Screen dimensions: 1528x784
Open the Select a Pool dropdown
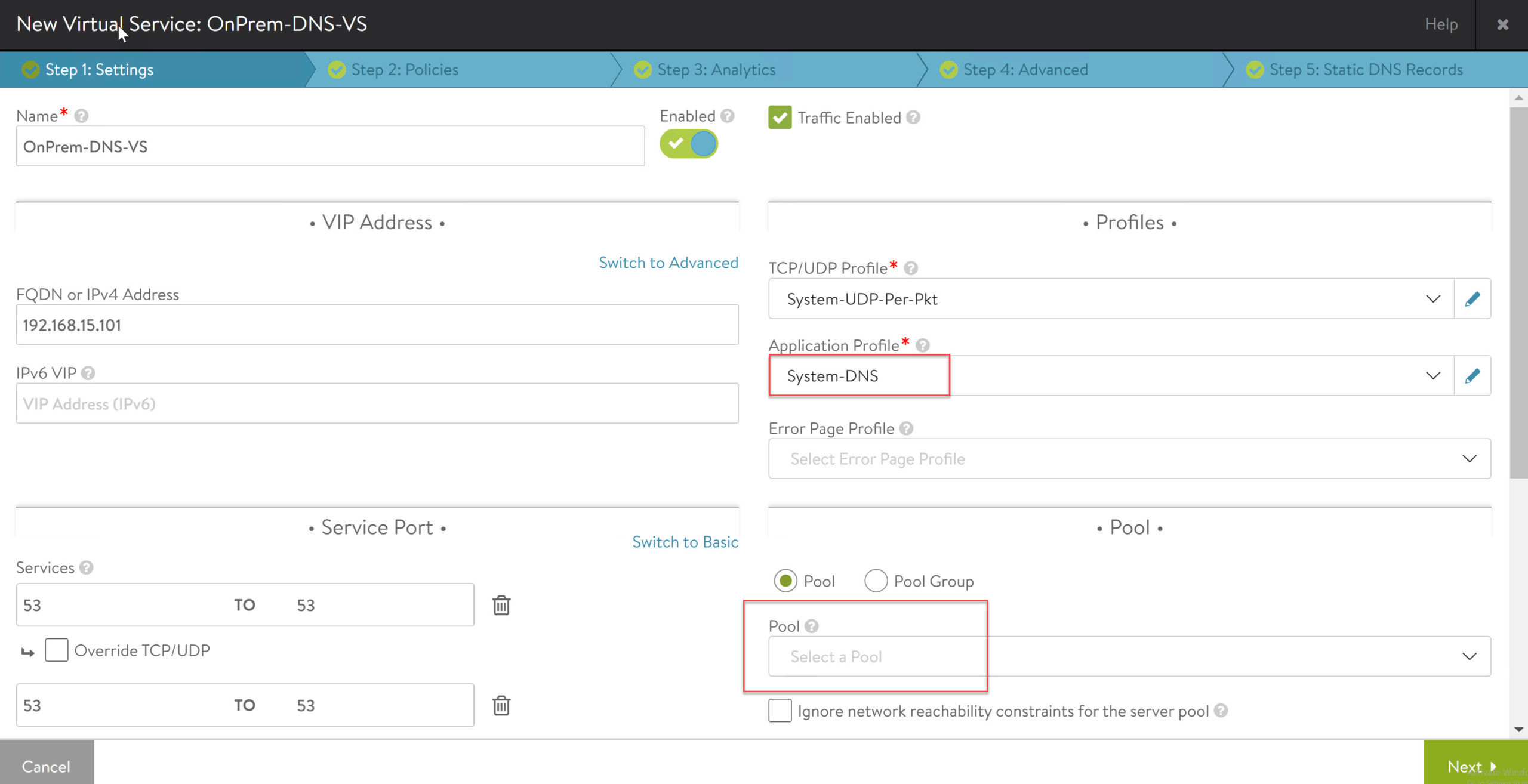(1128, 656)
